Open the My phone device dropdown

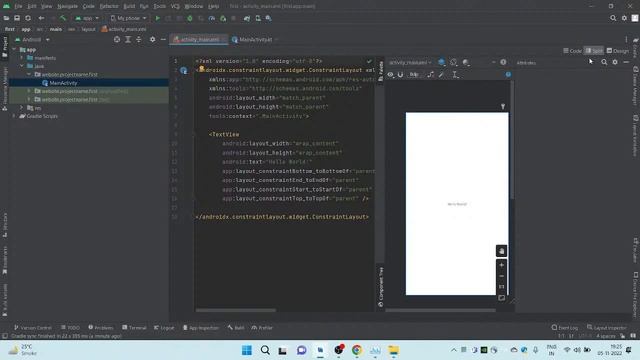point(128,18)
